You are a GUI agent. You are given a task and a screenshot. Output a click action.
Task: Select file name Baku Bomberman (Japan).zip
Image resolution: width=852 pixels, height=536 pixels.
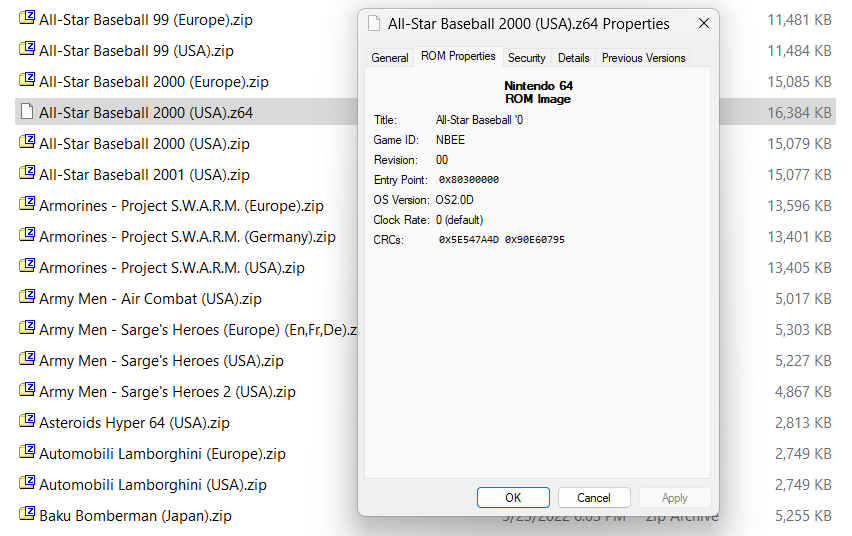point(135,515)
